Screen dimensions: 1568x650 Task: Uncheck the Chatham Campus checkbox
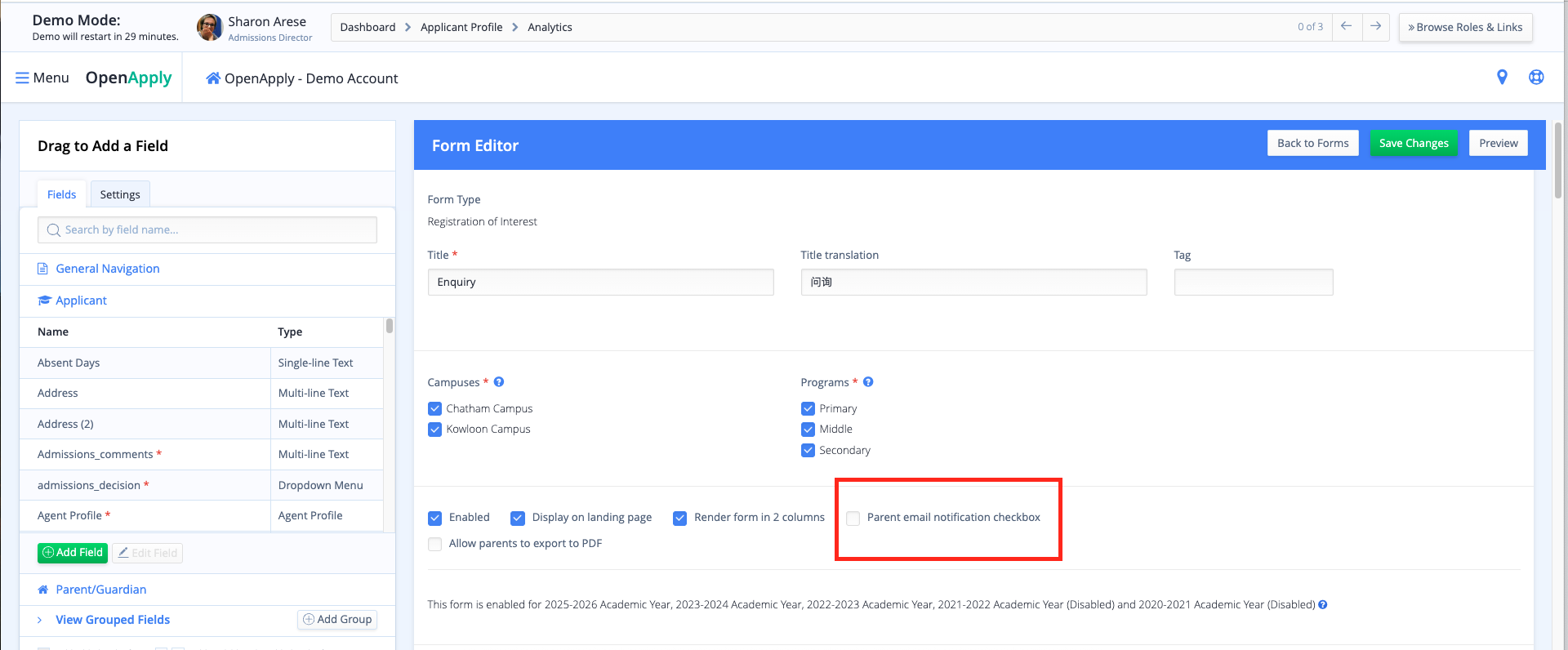pyautogui.click(x=434, y=408)
